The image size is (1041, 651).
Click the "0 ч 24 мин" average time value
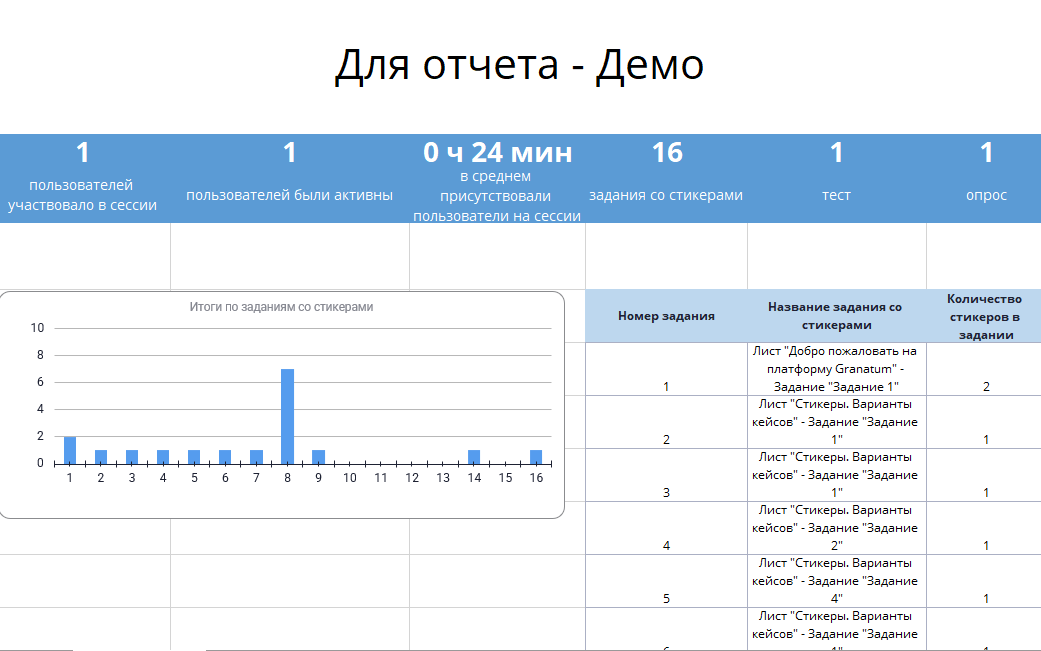[x=497, y=153]
